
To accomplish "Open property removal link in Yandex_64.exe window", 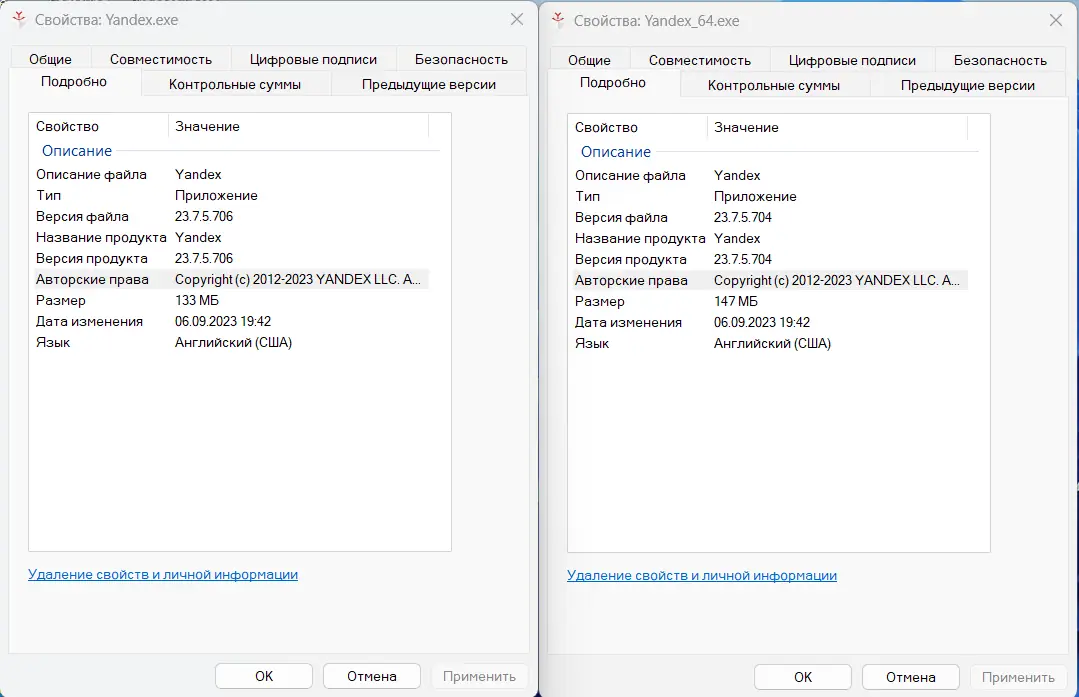I will tap(702, 575).
